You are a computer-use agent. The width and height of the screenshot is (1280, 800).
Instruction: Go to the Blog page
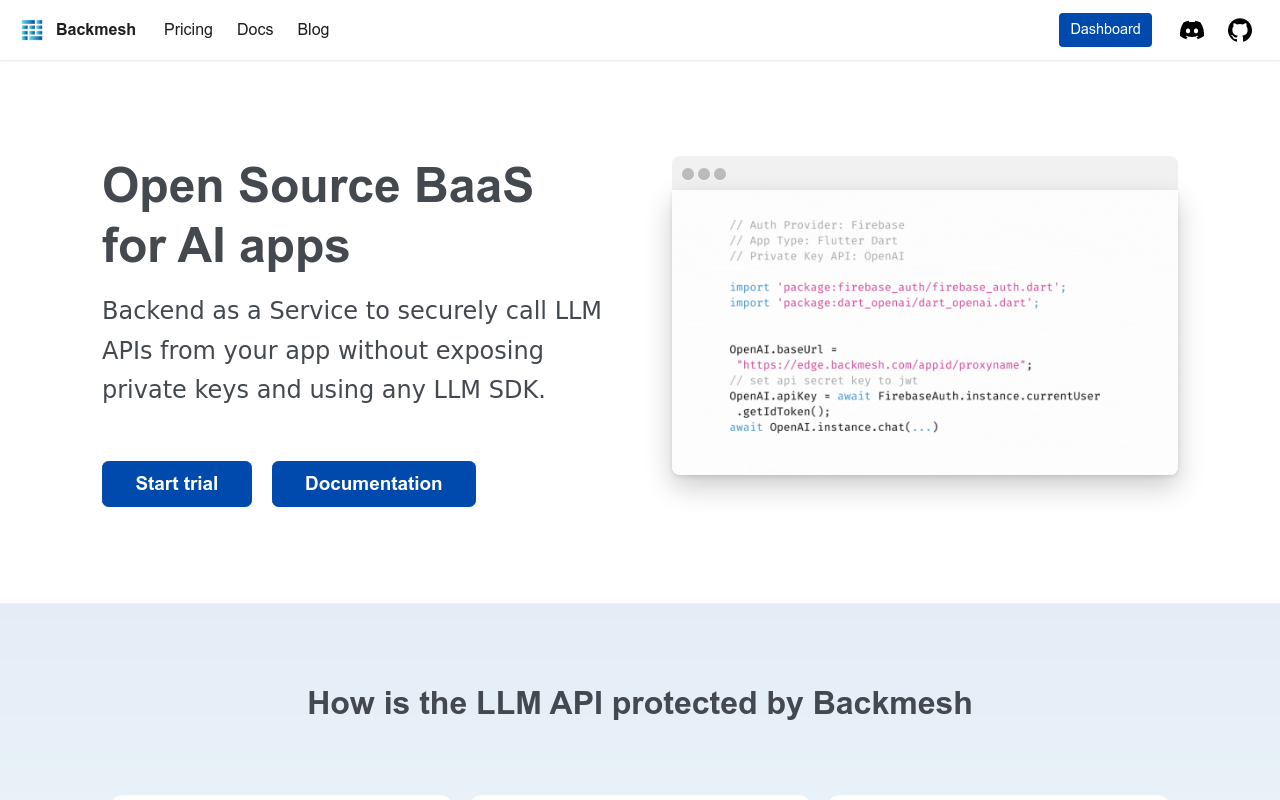pos(313,30)
